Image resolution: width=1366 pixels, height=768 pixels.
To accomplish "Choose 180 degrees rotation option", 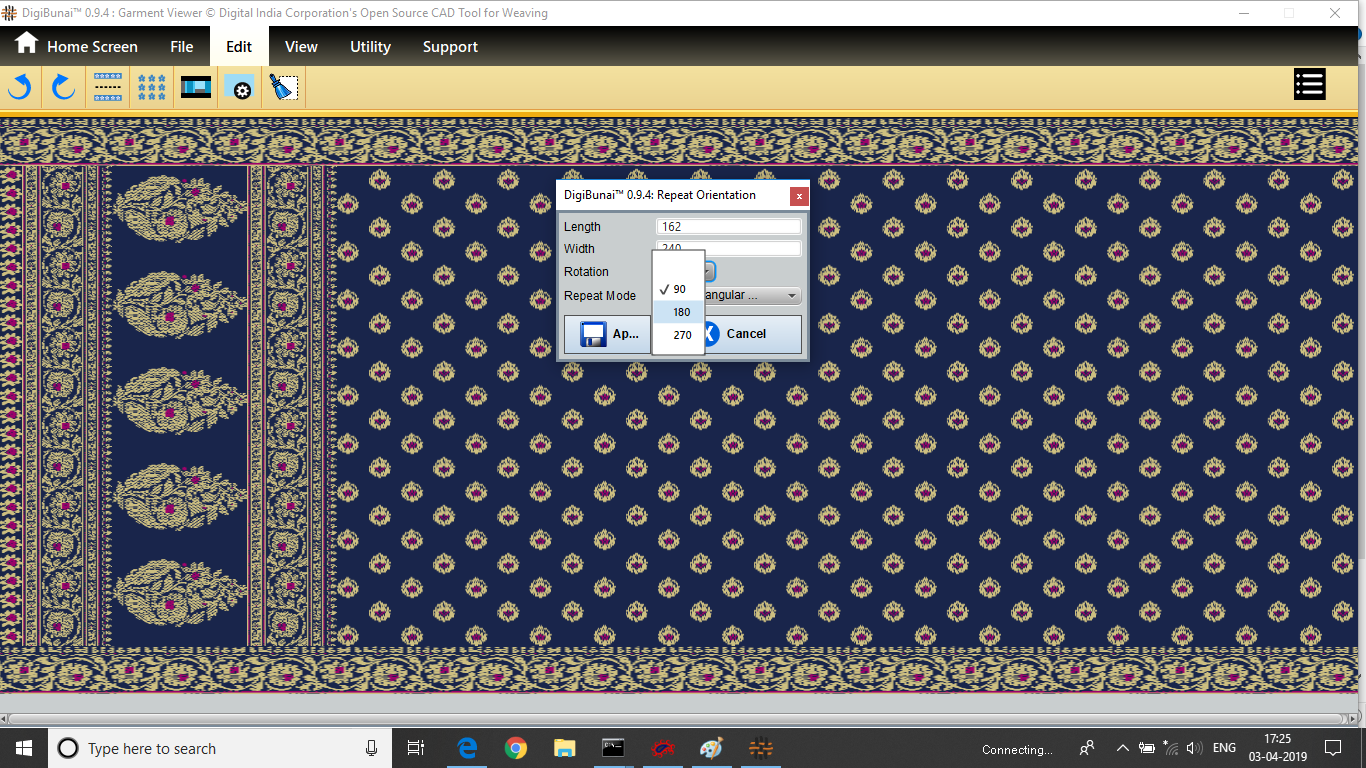I will (x=681, y=312).
